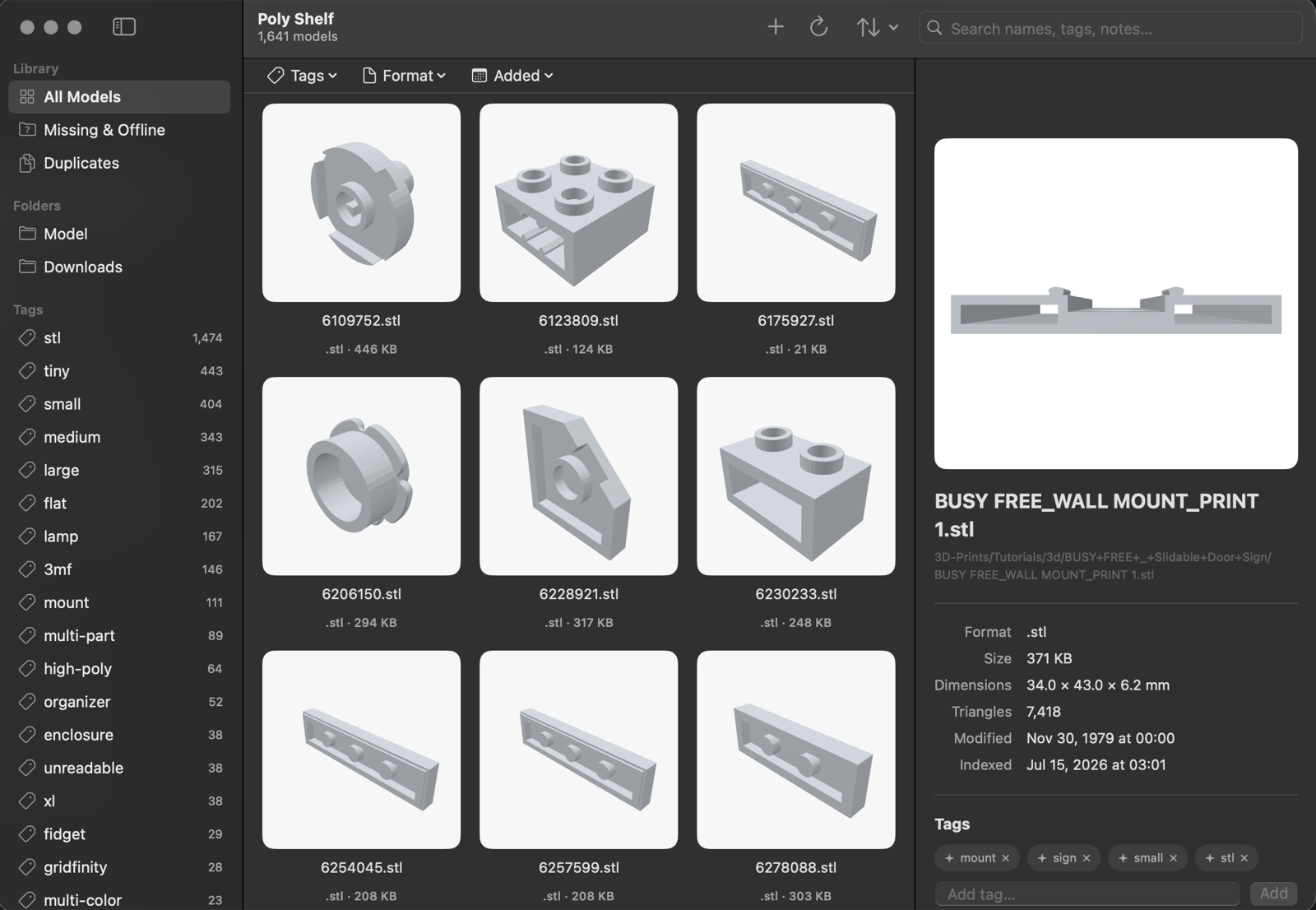Screen dimensions: 1316x910
Task: Remove the mount tag from the model
Action: pos(1005,858)
